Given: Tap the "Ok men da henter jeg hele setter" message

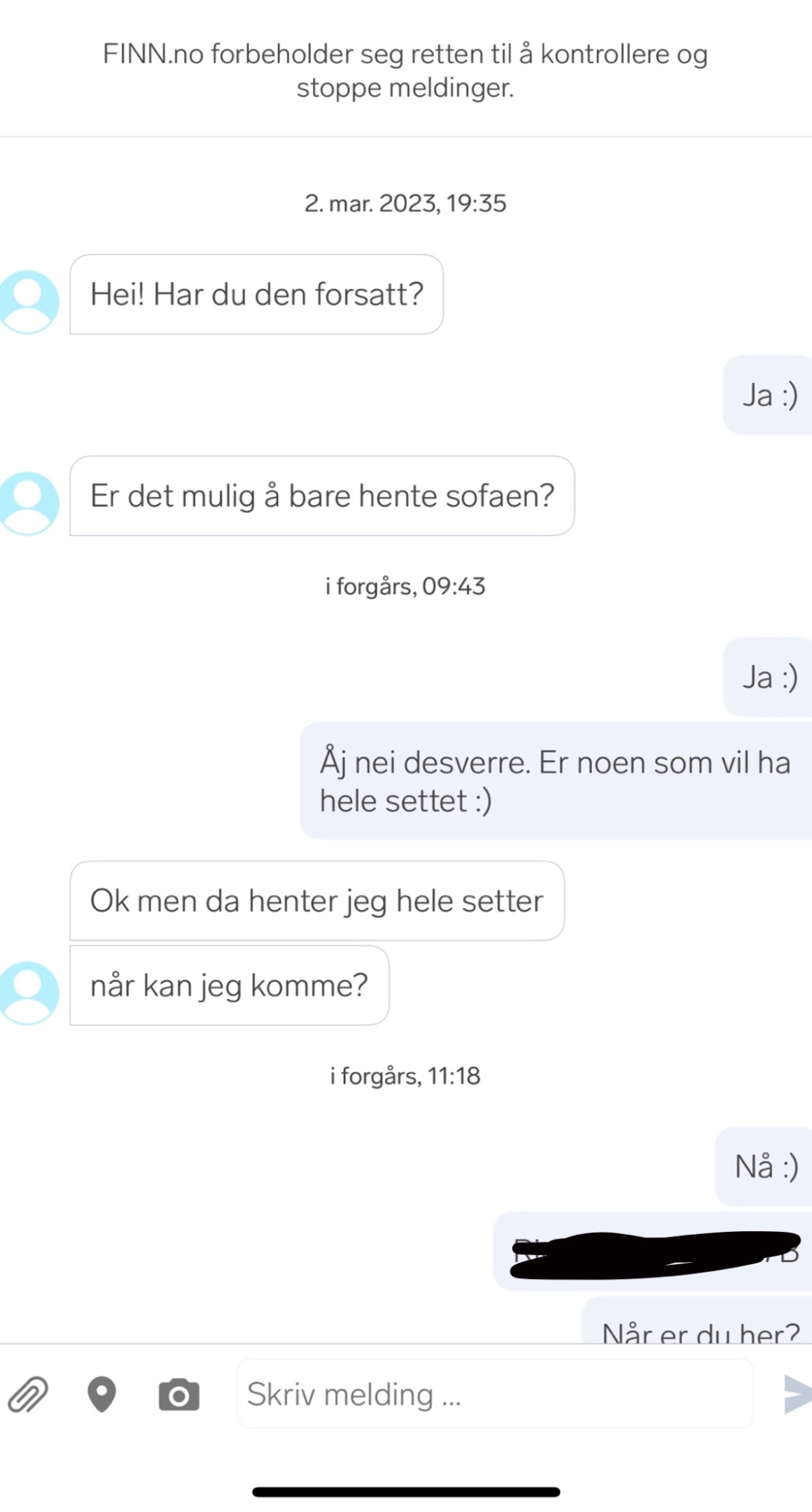Looking at the screenshot, I should tap(316, 901).
